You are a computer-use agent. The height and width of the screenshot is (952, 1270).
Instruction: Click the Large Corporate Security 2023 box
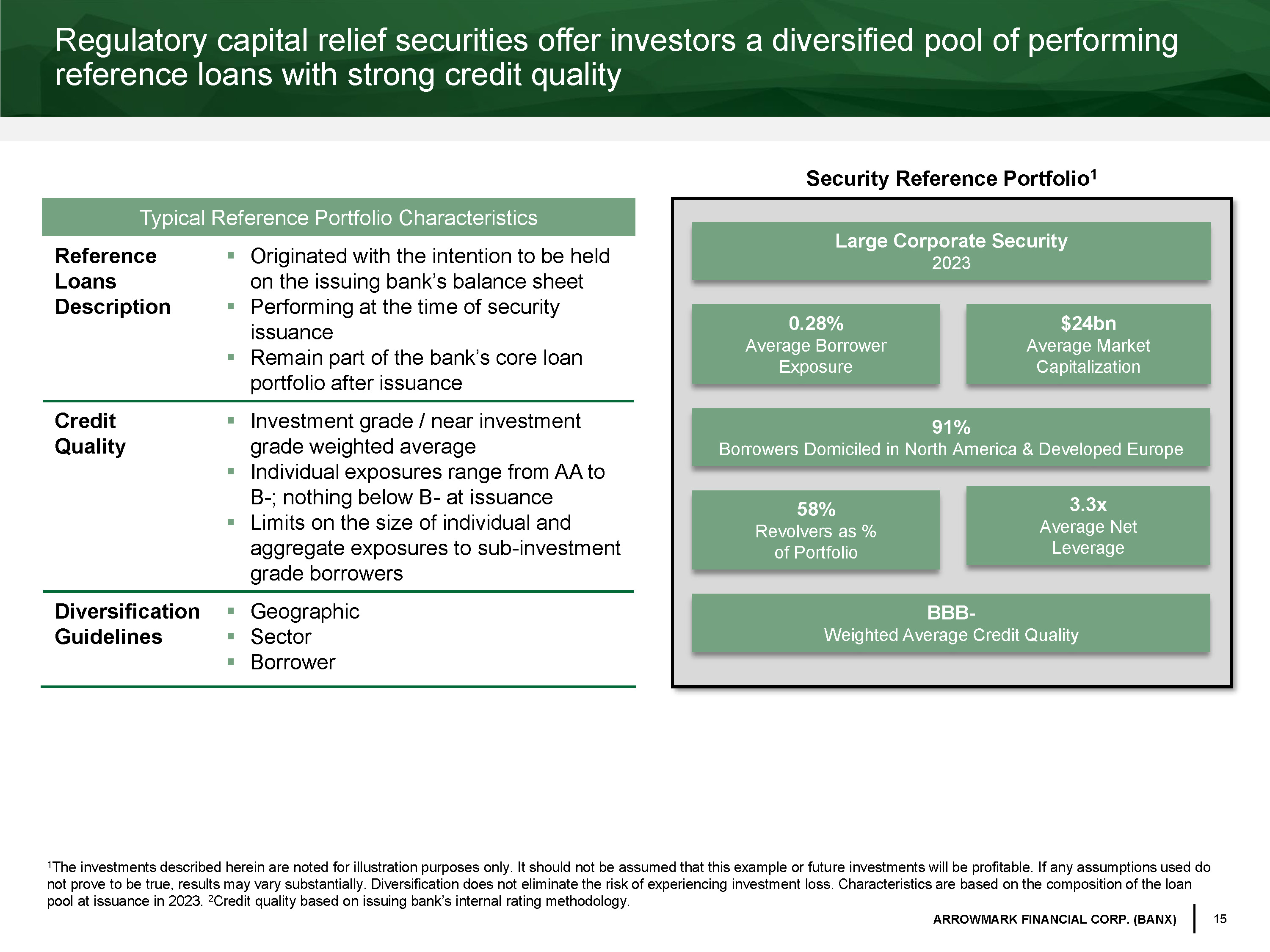951,251
